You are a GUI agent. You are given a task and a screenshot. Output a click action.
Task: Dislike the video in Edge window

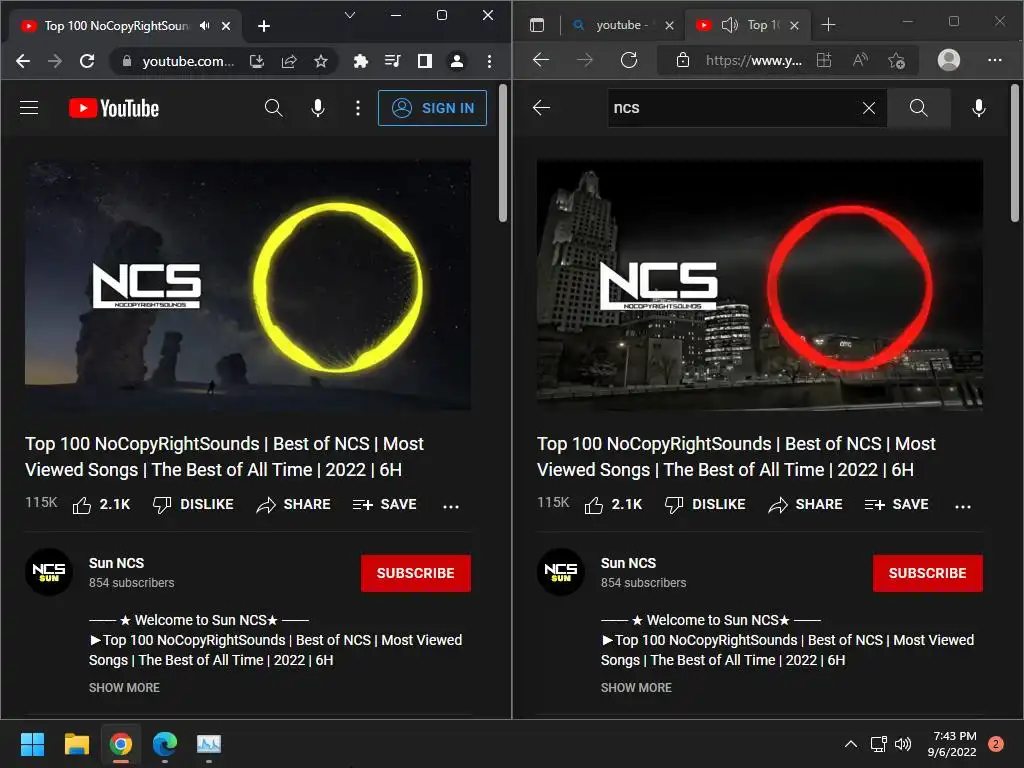(705, 504)
